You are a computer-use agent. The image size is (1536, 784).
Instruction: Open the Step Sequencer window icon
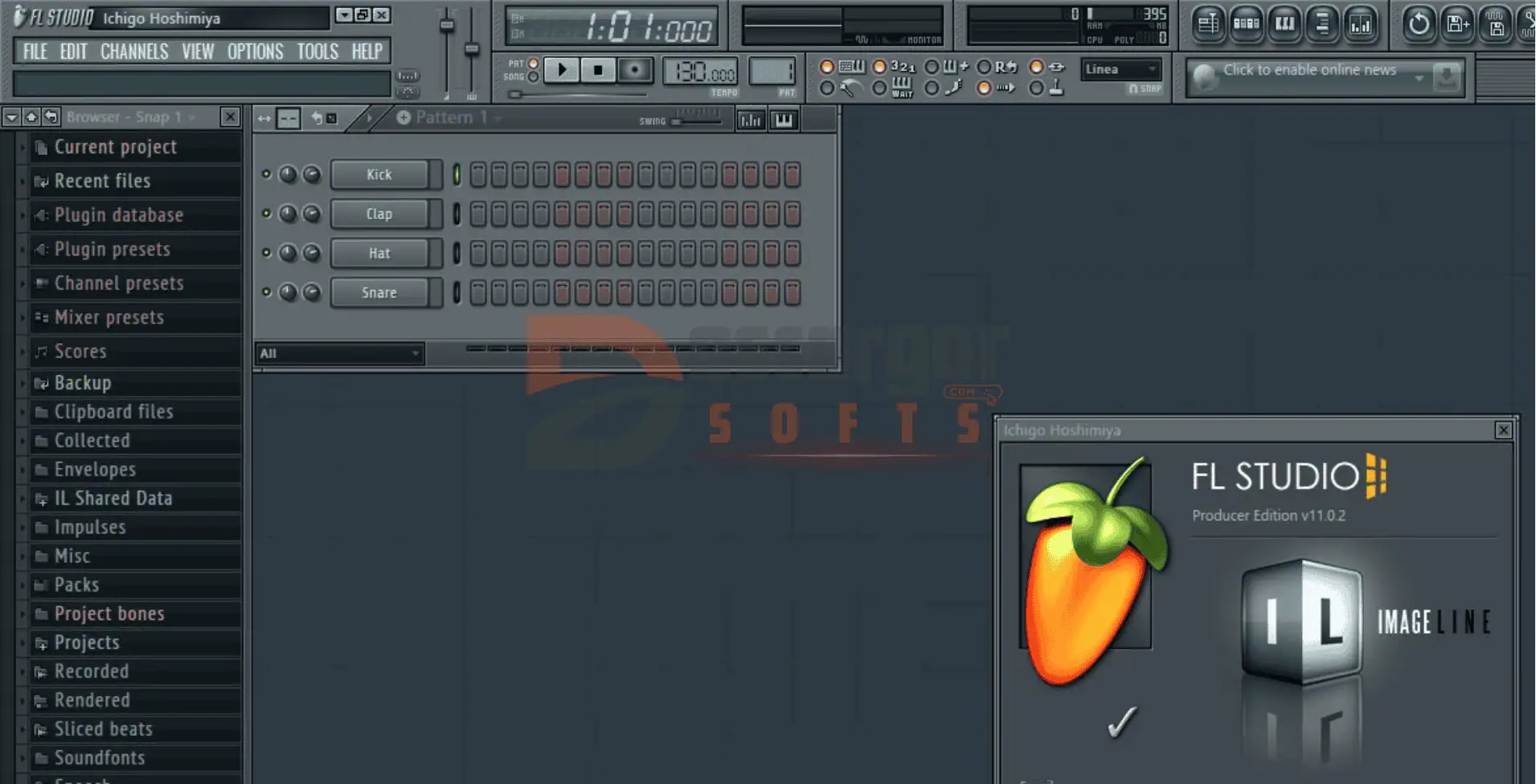[1247, 24]
